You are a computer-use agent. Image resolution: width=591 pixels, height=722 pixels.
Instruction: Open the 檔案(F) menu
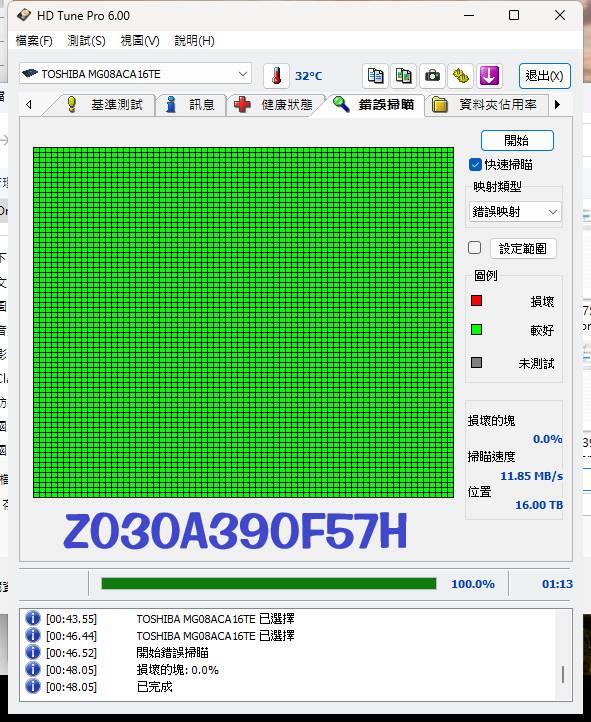[x=34, y=41]
